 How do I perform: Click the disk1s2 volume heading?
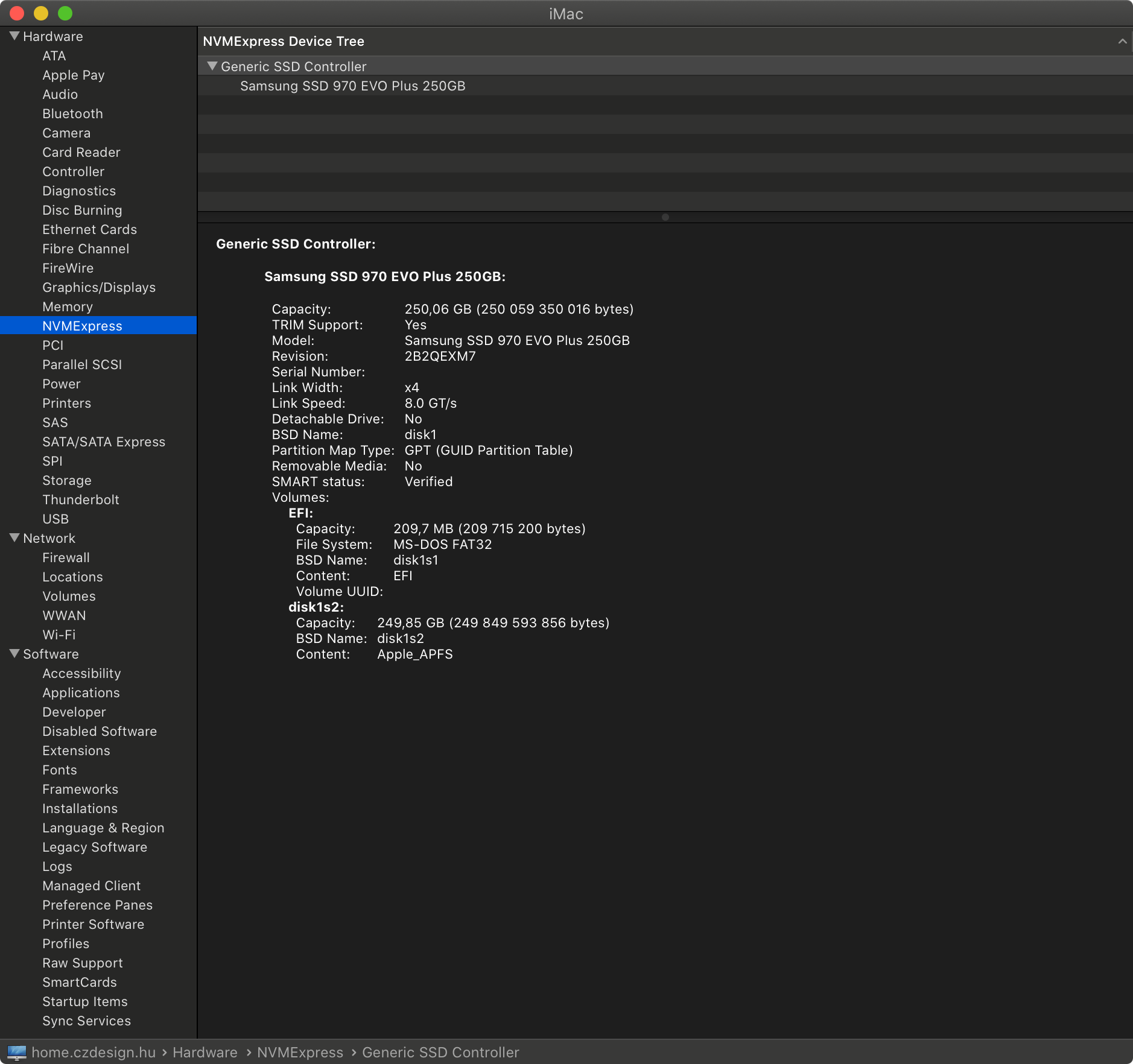click(316, 607)
